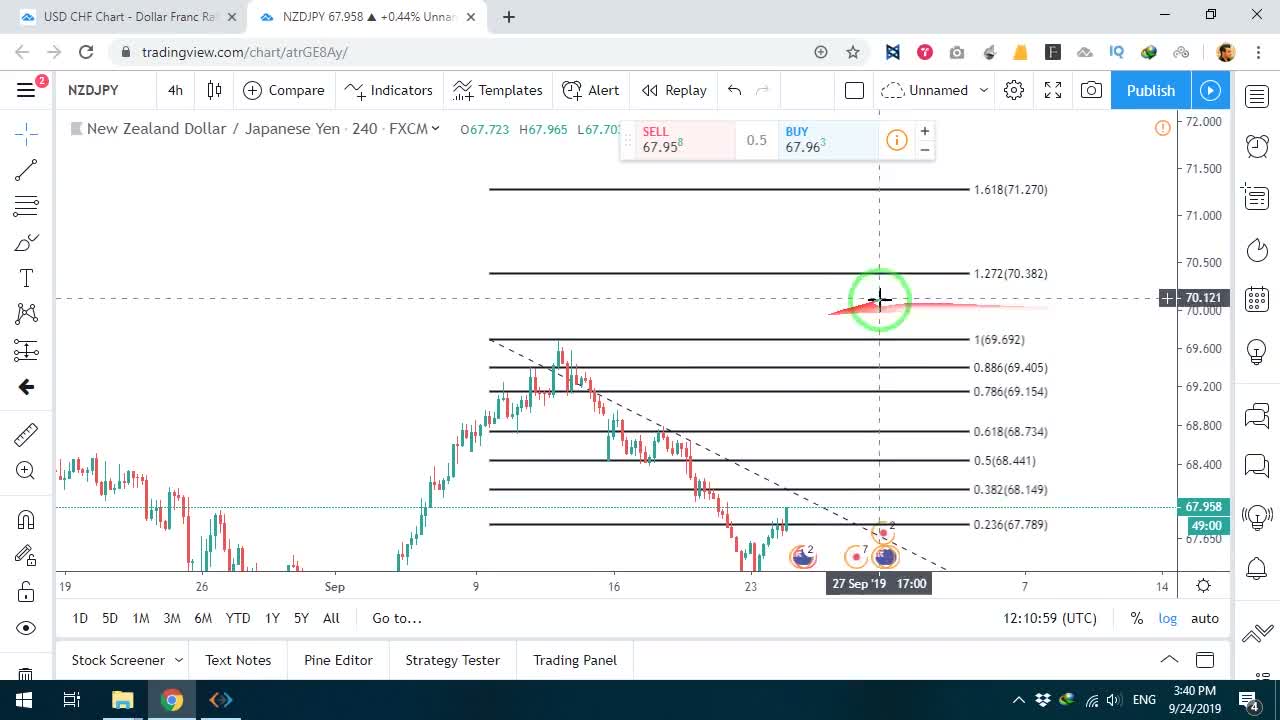Image resolution: width=1280 pixels, height=720 pixels.
Task: Increase order quantity with plus stepper
Action: pyautogui.click(x=925, y=131)
